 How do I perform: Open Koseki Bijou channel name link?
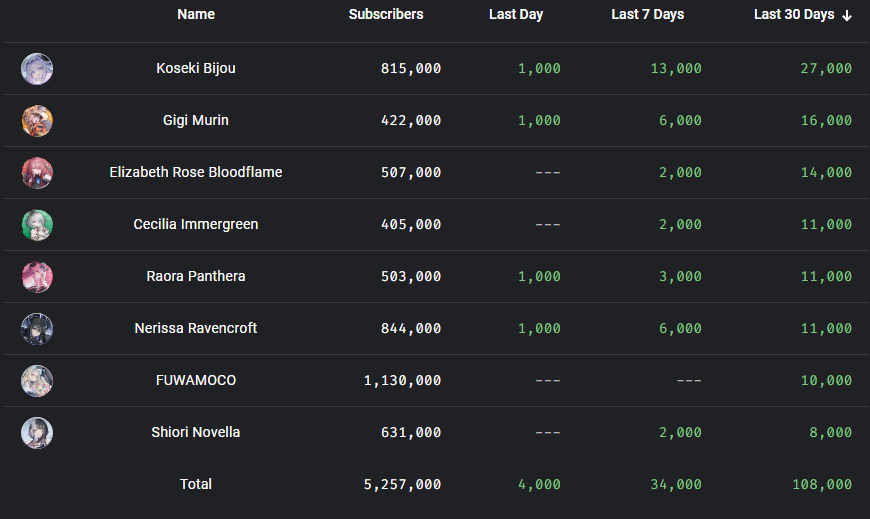[196, 68]
